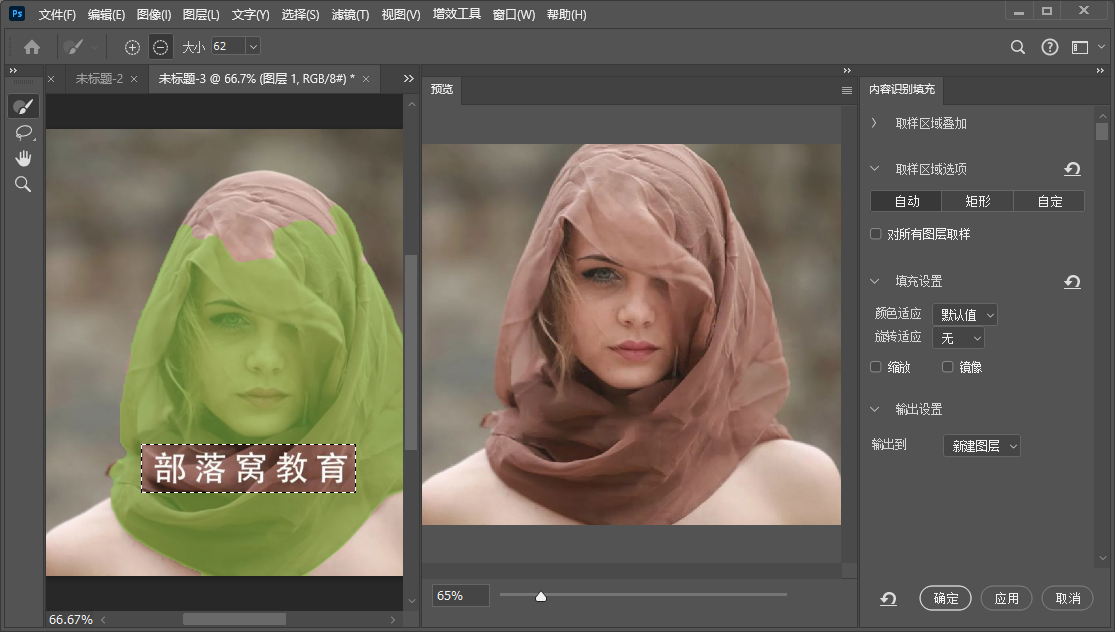
Task: Select the Hand tool
Action: click(x=23, y=158)
